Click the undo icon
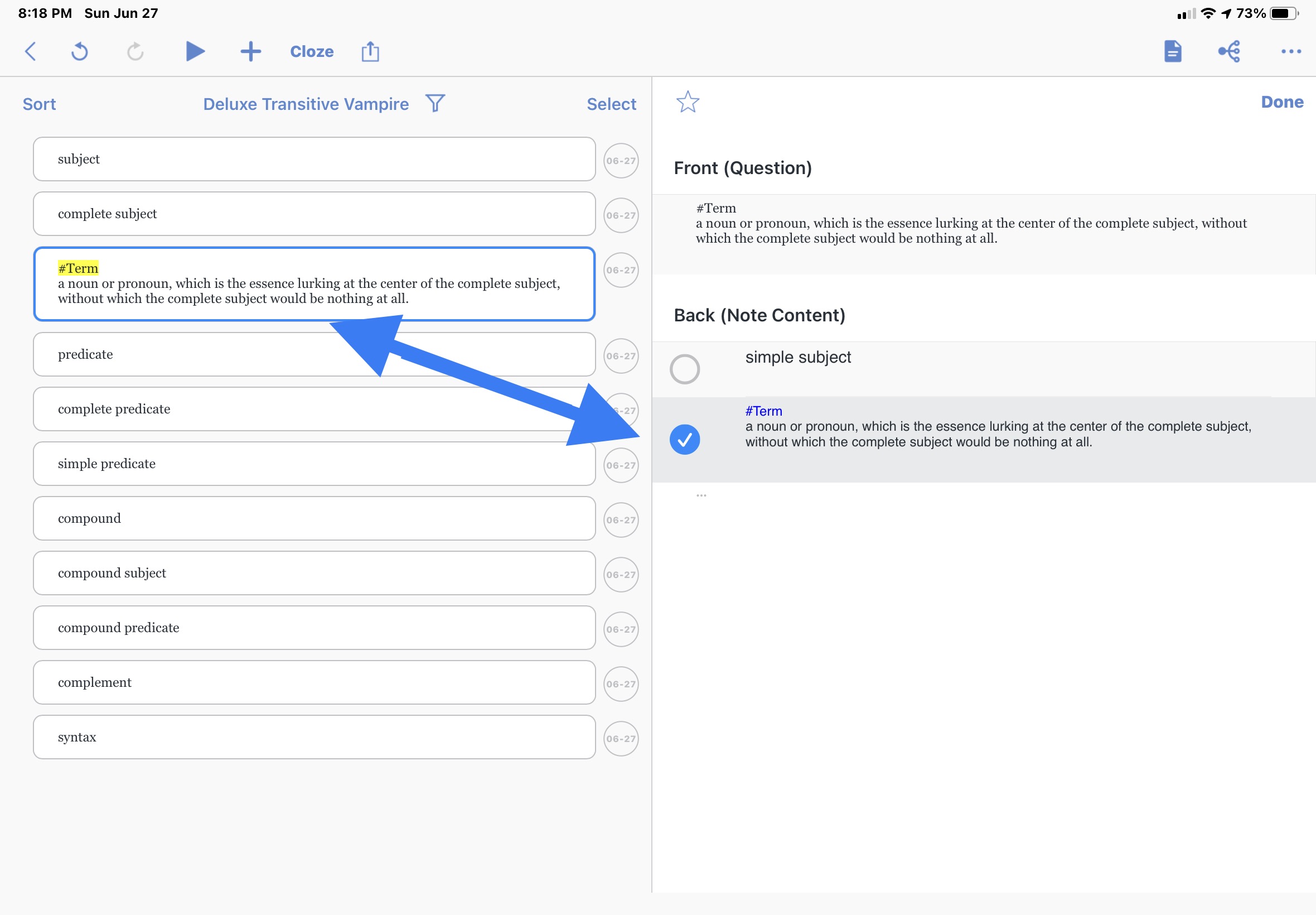This screenshot has height=915, width=1316. pos(80,51)
